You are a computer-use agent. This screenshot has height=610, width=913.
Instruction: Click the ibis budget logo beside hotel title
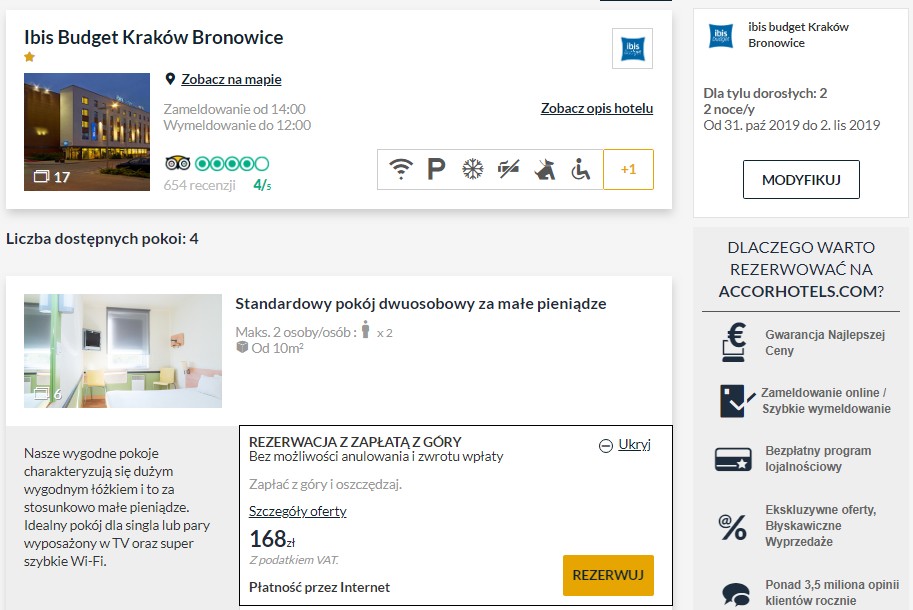tap(632, 48)
